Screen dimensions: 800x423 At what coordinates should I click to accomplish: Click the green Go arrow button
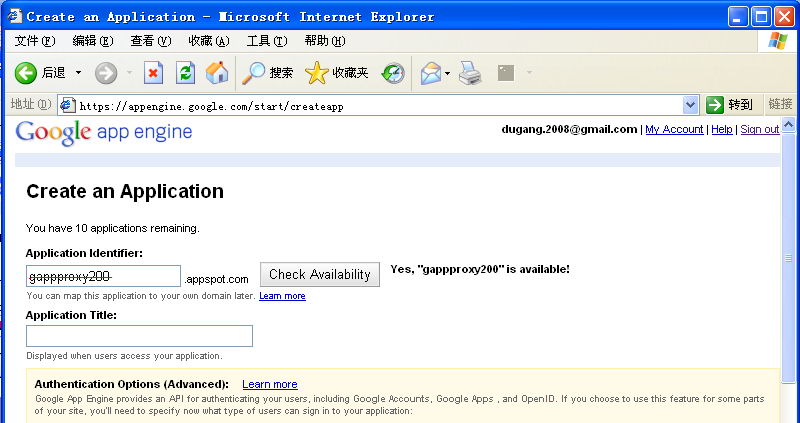click(715, 105)
